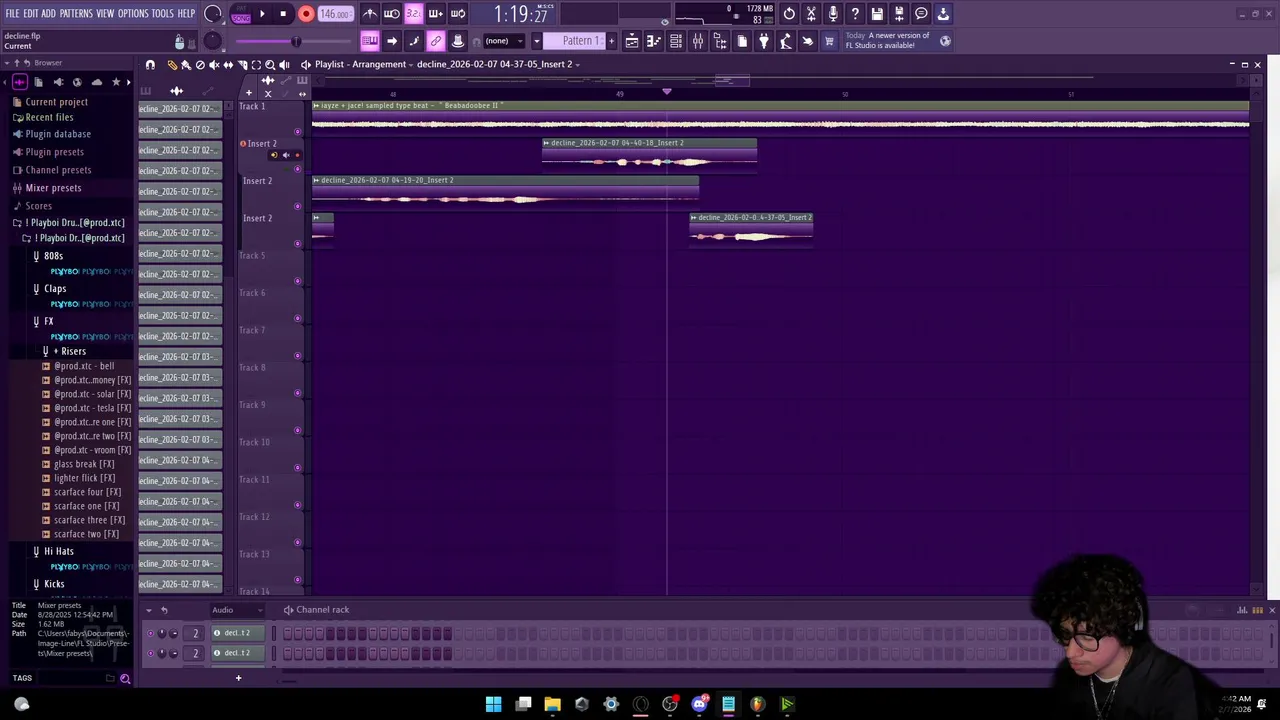Image resolution: width=1280 pixels, height=720 pixels.
Task: Toggle countdown before recording 3.2.1
Action: 413,14
